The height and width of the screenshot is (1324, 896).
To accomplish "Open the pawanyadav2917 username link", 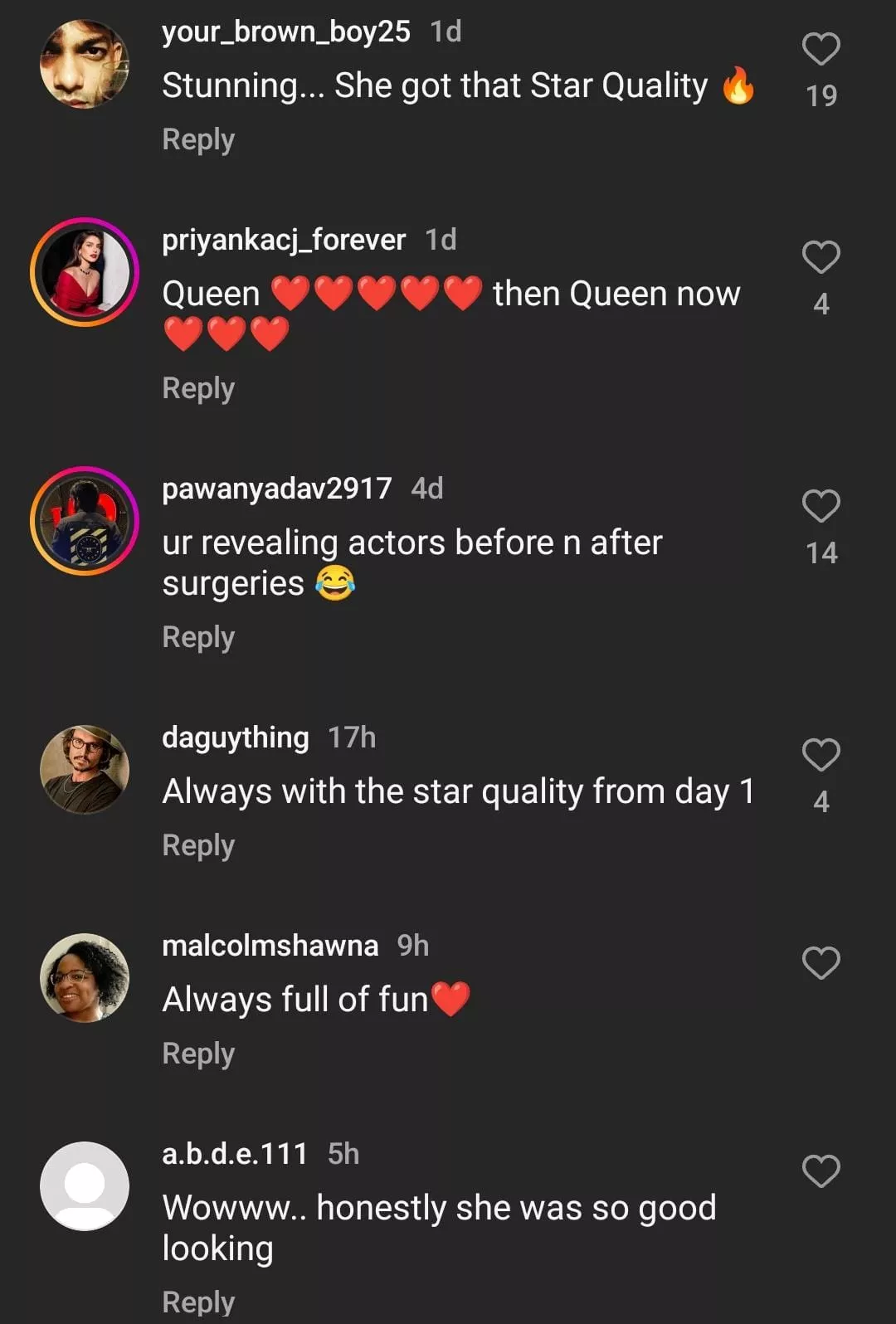I will click(x=276, y=489).
